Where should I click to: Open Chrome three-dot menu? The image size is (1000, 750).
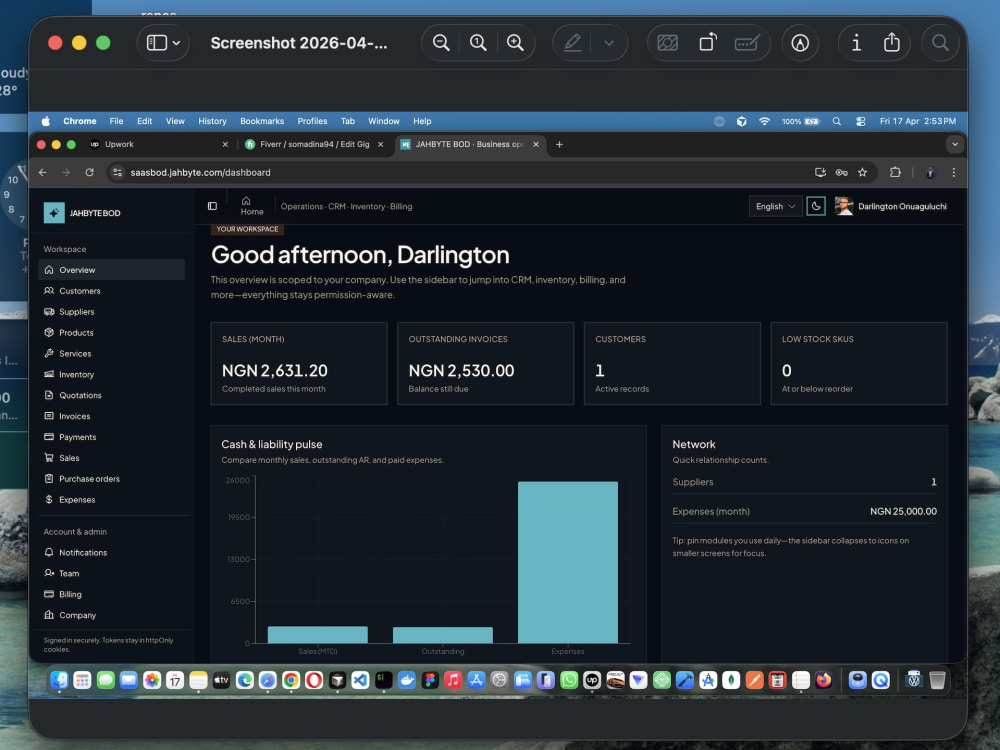pos(953,172)
